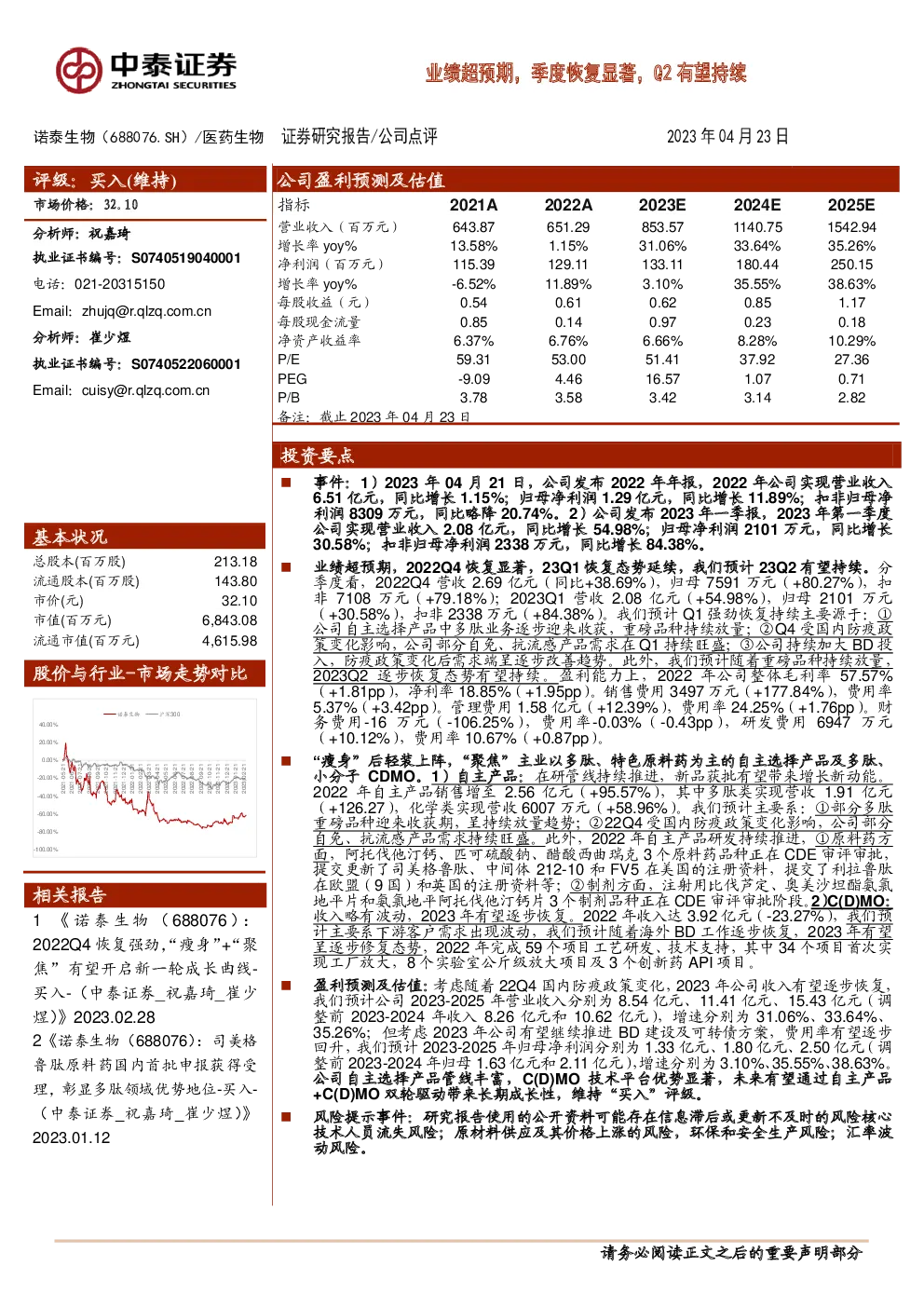Click the red bullet beside 盈利预测与估值 paragraph
The height and width of the screenshot is (1307, 924).
287,984
